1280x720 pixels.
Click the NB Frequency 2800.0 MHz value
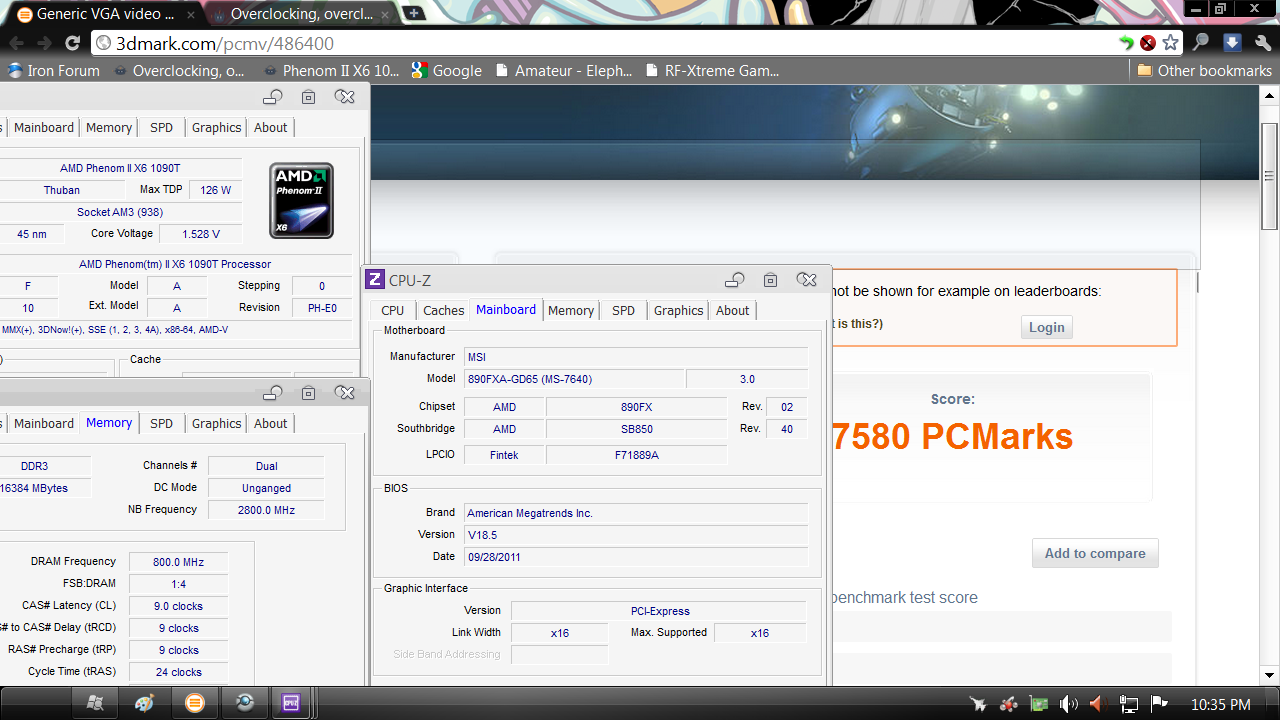point(266,510)
